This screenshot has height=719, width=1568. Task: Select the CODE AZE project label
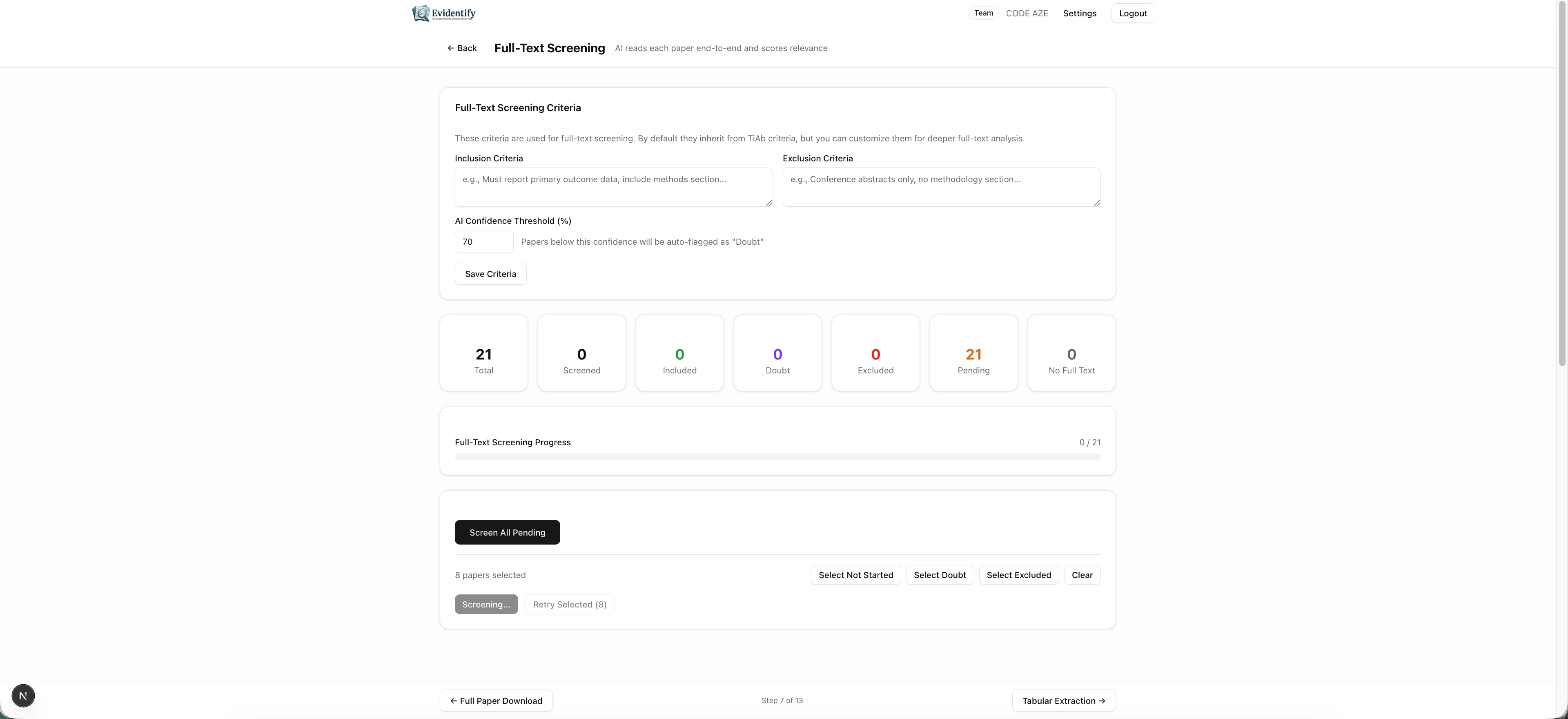[x=1027, y=13]
